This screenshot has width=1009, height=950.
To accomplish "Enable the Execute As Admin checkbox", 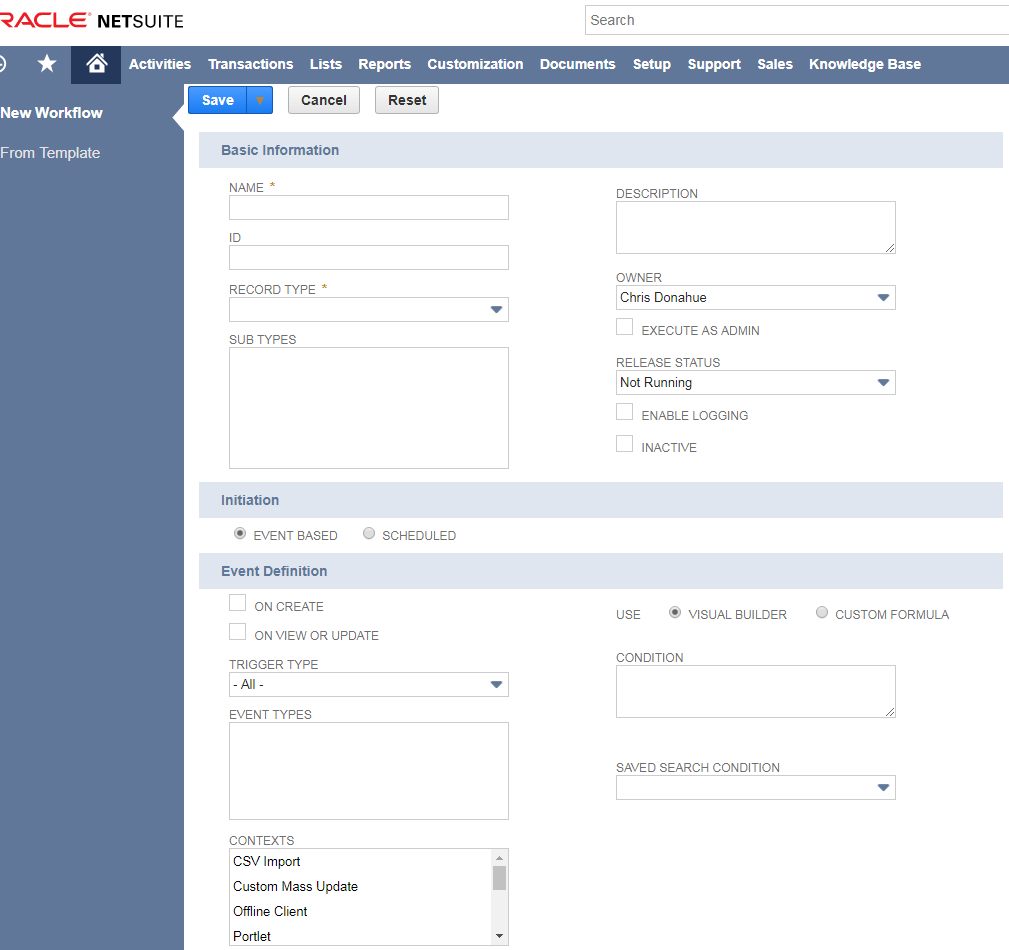I will click(624, 326).
